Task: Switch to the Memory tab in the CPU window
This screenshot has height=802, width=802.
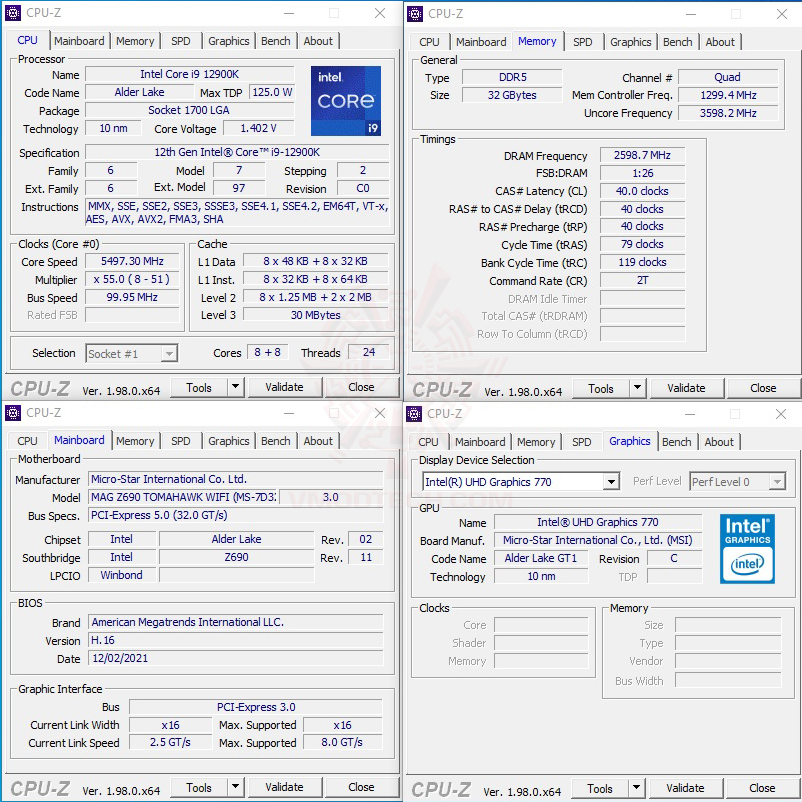Action: pos(135,41)
